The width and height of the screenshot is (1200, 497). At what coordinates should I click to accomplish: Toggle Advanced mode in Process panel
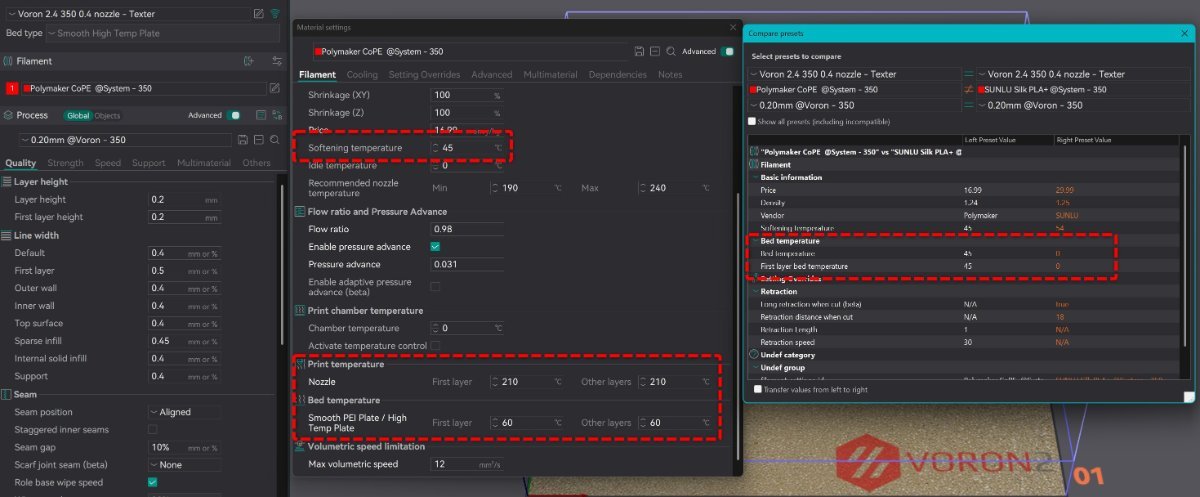[x=234, y=115]
